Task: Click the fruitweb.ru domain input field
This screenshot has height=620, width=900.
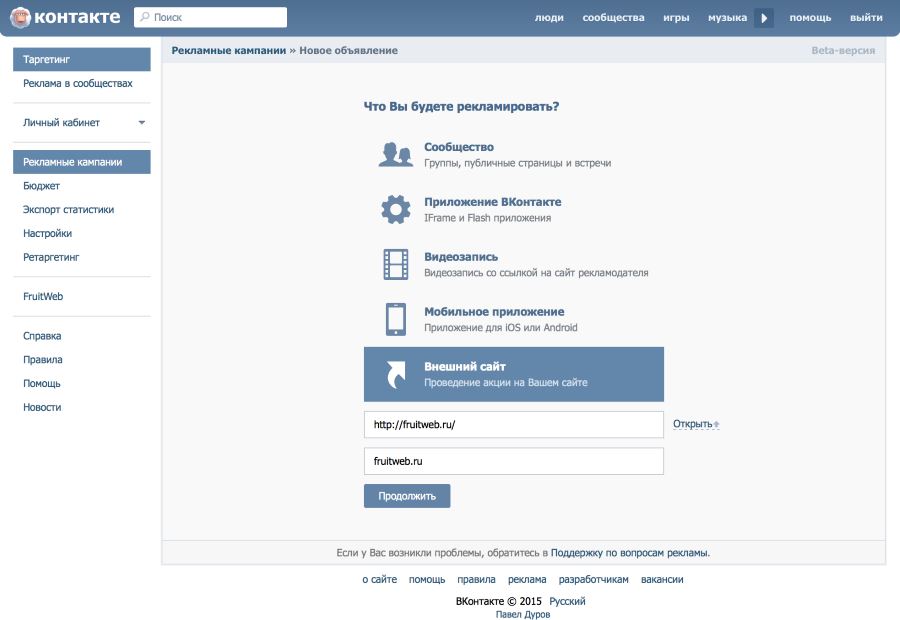Action: click(513, 461)
